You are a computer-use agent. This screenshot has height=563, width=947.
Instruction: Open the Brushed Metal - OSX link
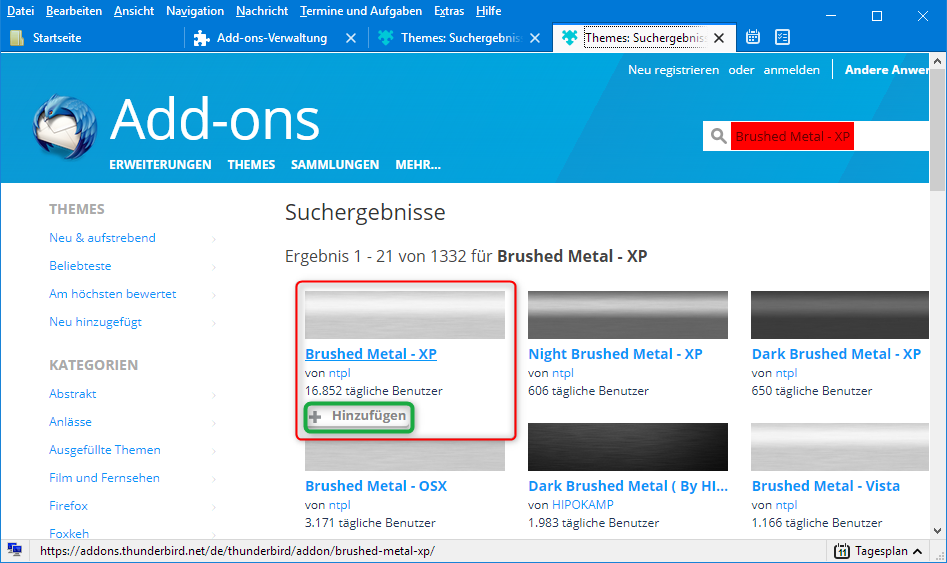tap(376, 486)
